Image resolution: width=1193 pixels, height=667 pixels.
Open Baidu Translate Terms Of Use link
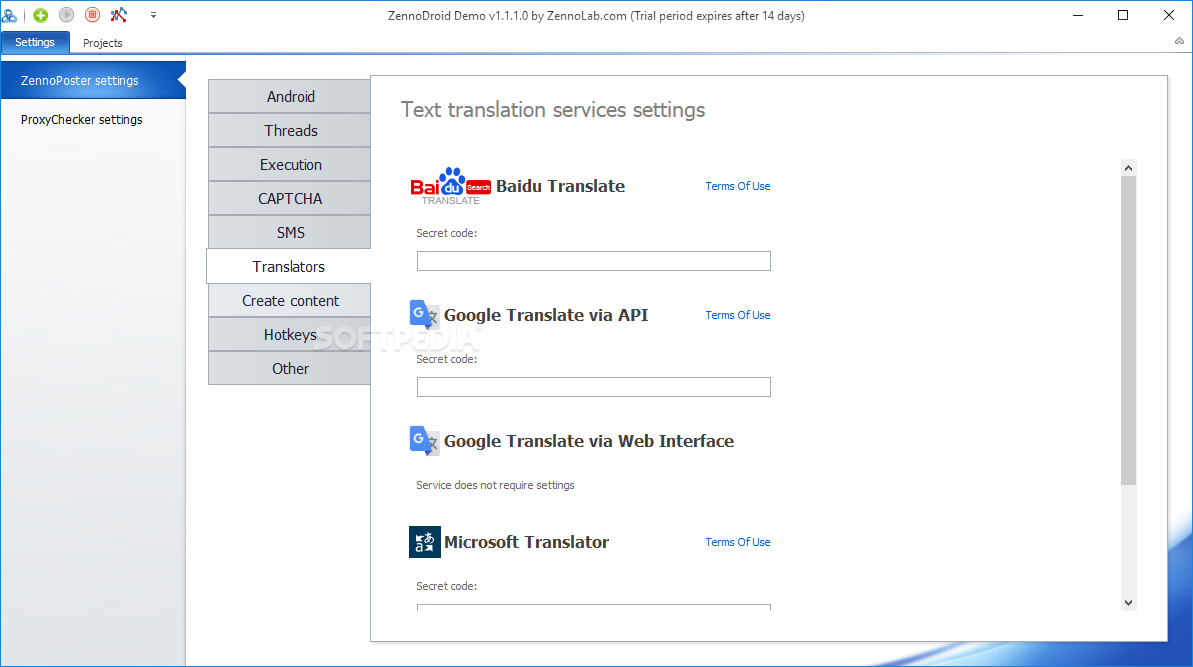tap(737, 186)
